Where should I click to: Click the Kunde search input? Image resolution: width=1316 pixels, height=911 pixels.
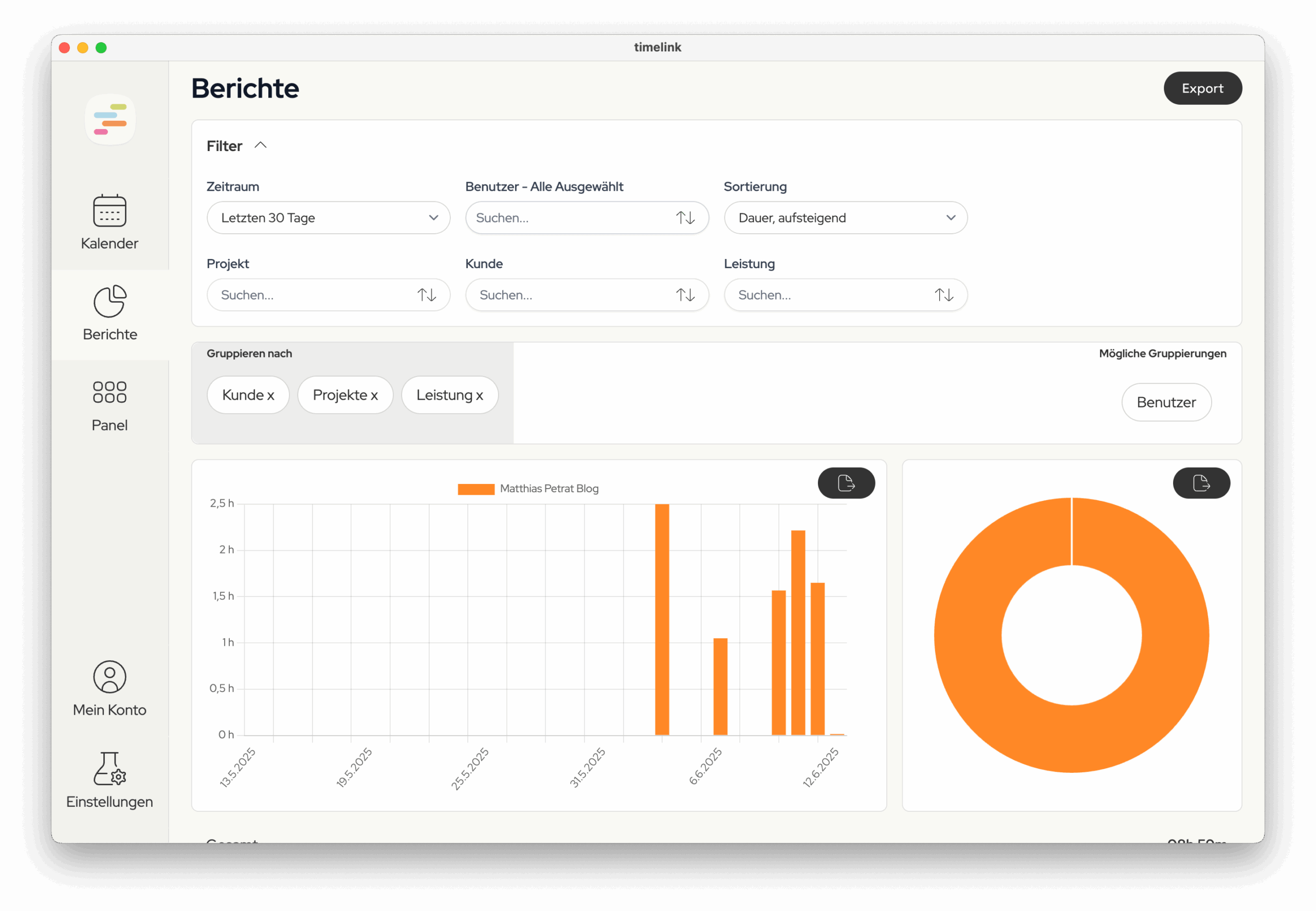[x=587, y=294]
